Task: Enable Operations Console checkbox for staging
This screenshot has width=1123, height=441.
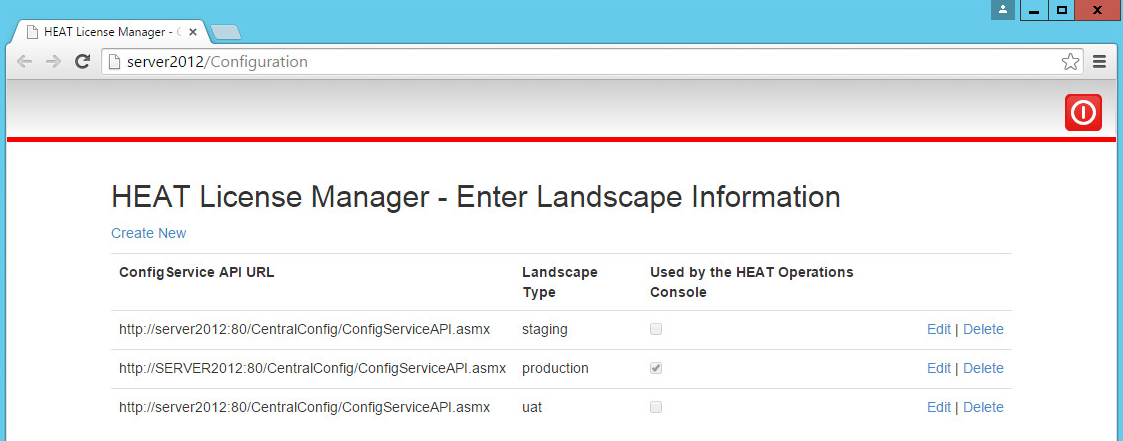Action: click(x=656, y=329)
